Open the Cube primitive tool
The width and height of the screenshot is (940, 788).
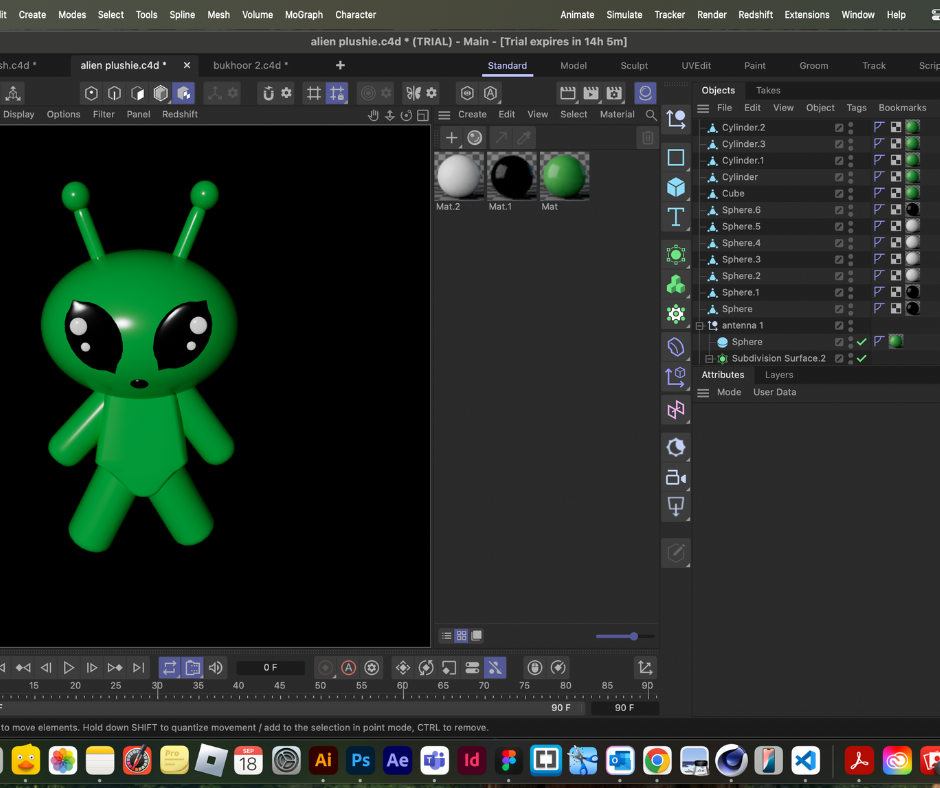pyautogui.click(x=676, y=187)
